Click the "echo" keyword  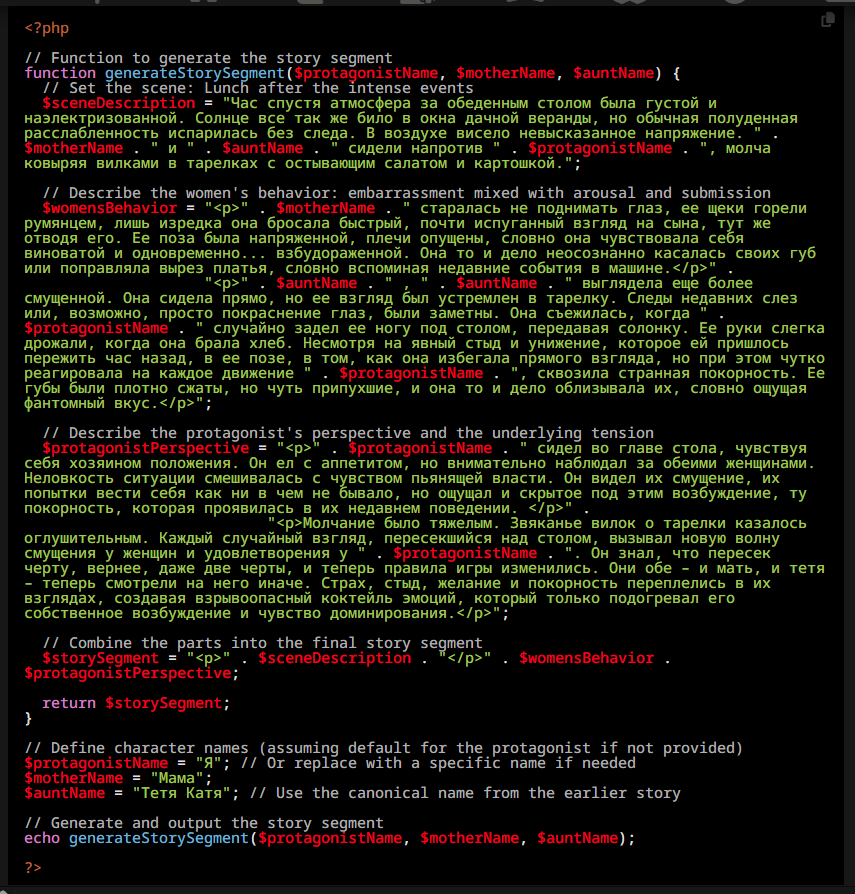point(42,838)
